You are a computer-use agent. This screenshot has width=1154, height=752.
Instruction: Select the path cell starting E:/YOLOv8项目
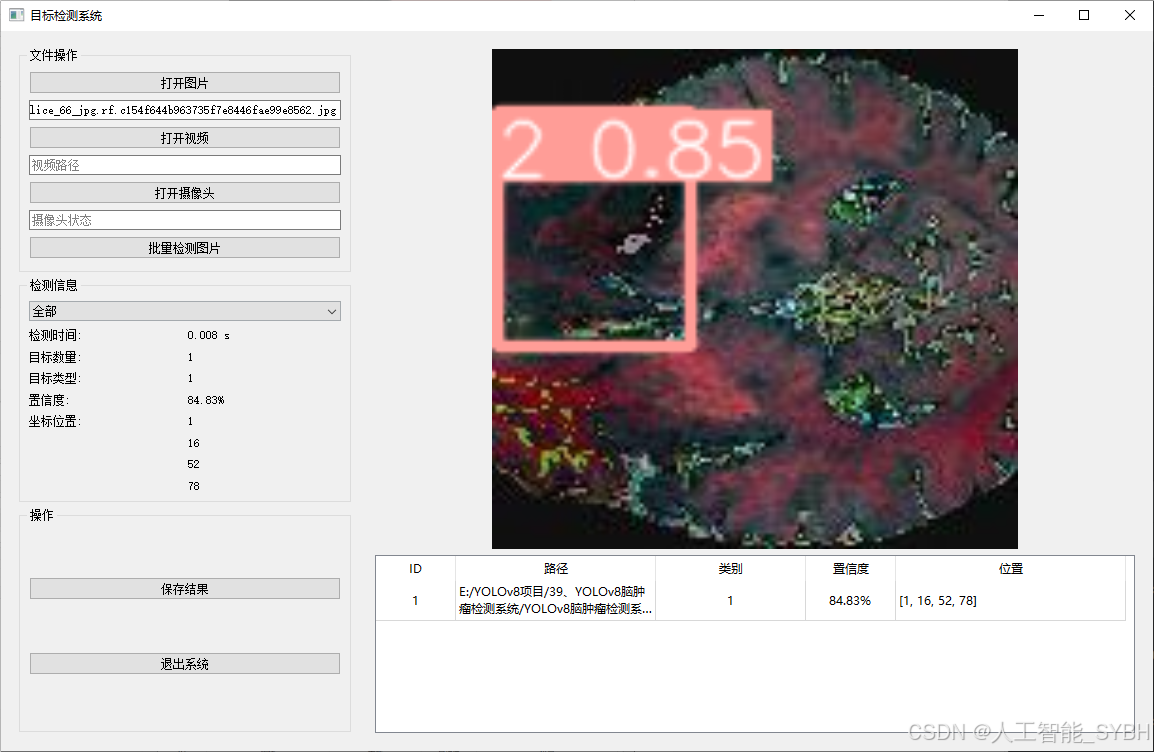[556, 600]
